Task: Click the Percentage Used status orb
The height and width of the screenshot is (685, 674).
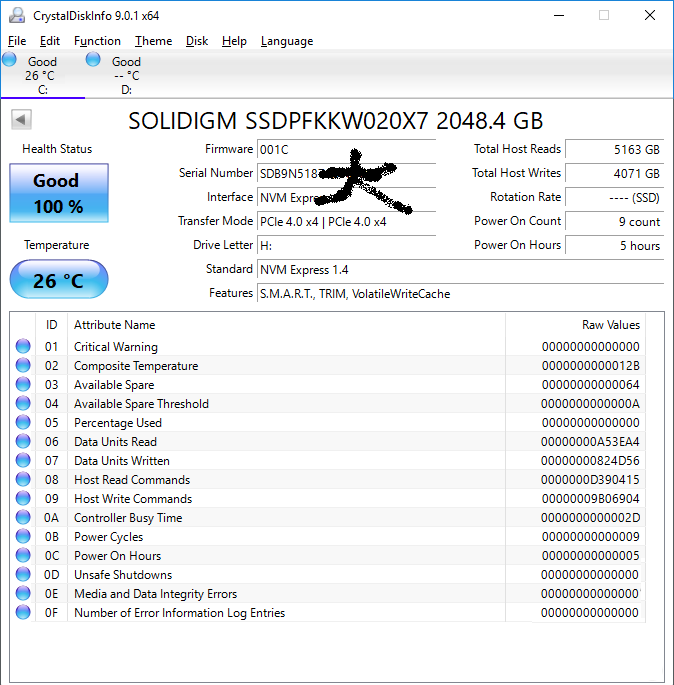Action: [x=23, y=422]
